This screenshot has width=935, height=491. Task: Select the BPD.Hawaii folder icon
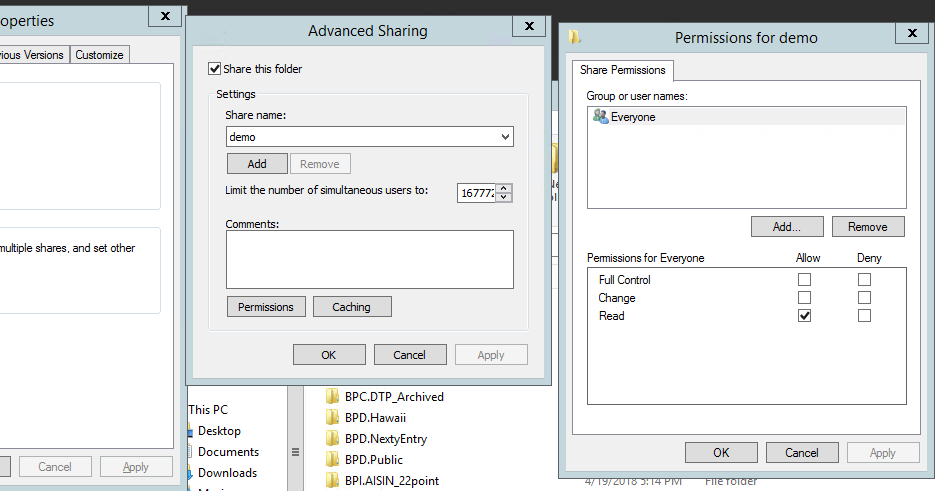334,417
